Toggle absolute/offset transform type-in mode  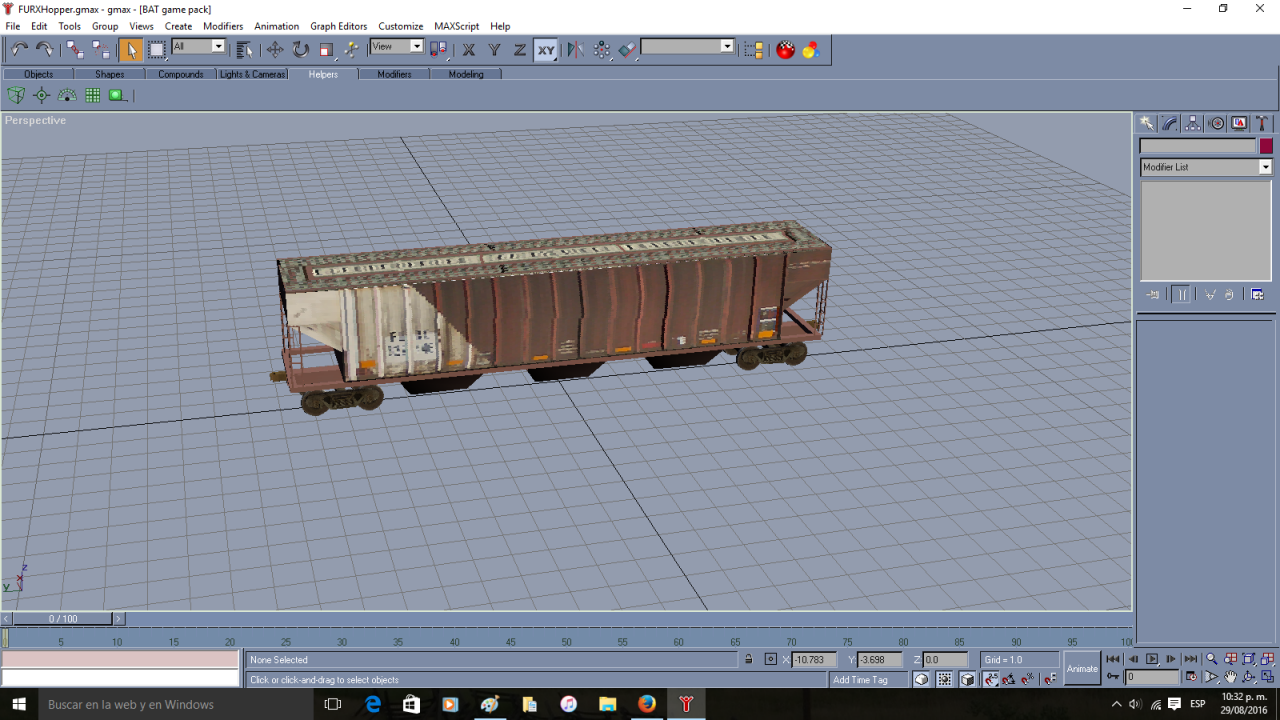click(770, 660)
